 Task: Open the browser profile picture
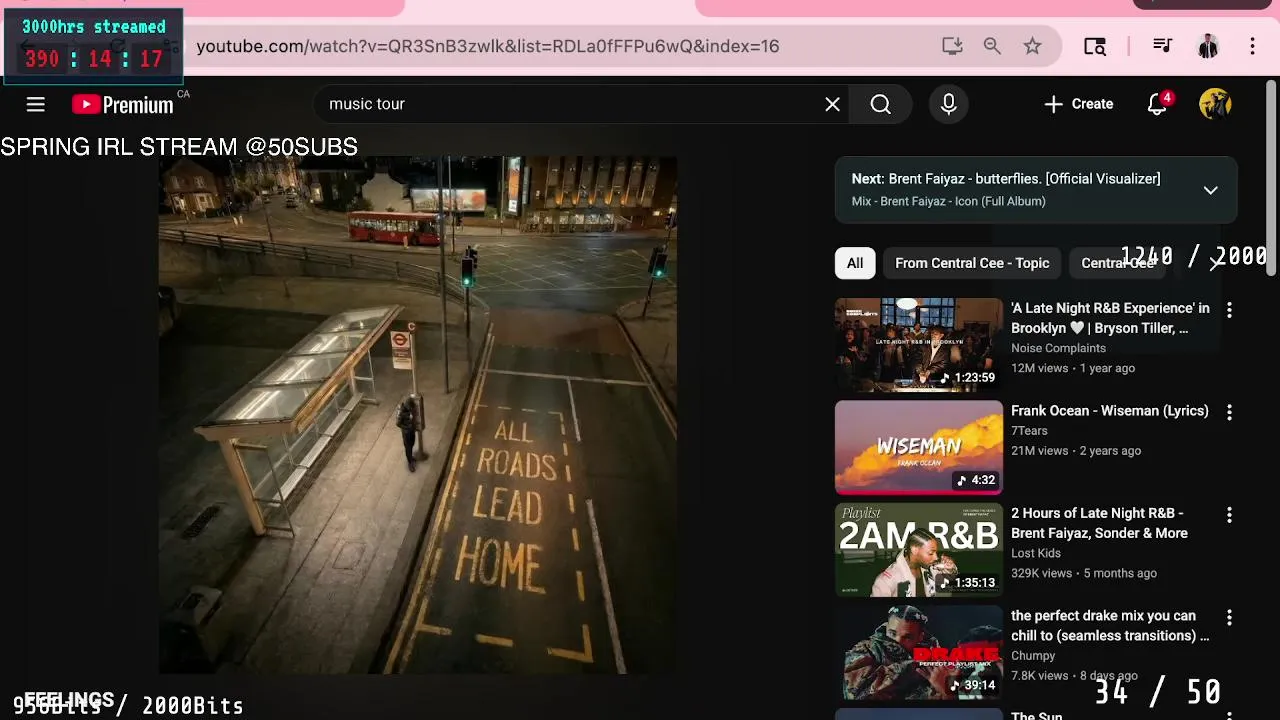click(1208, 46)
